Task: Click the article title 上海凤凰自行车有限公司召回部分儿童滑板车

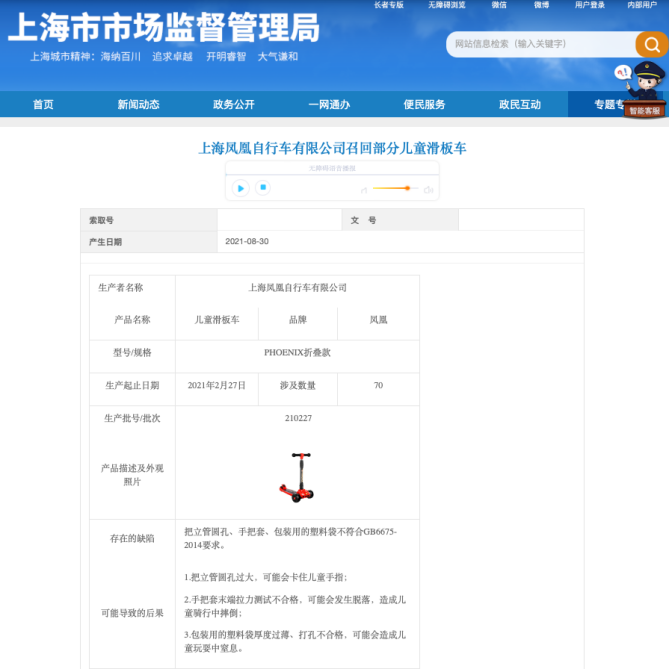Action: point(332,148)
